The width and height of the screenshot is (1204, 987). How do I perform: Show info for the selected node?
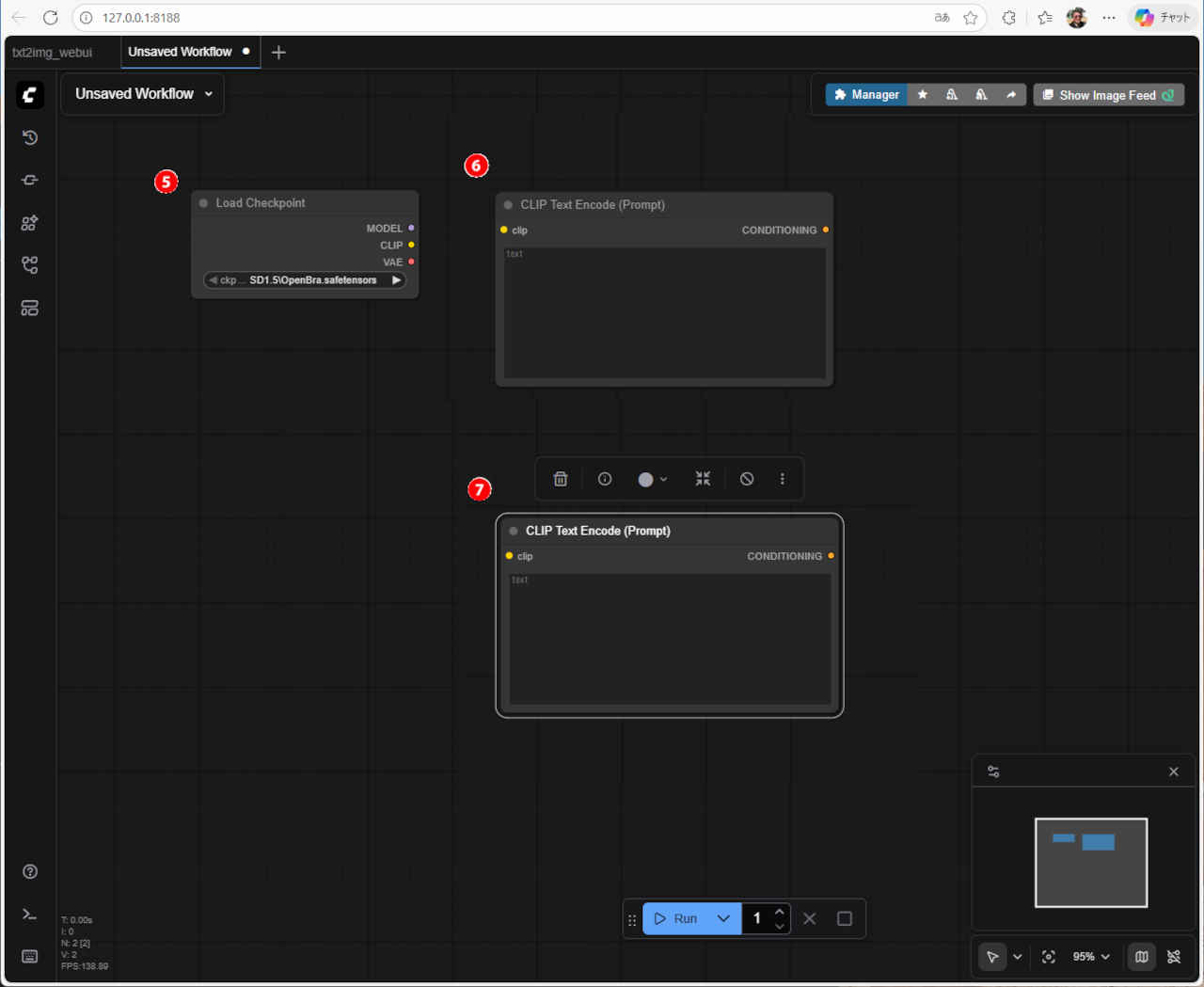click(605, 479)
